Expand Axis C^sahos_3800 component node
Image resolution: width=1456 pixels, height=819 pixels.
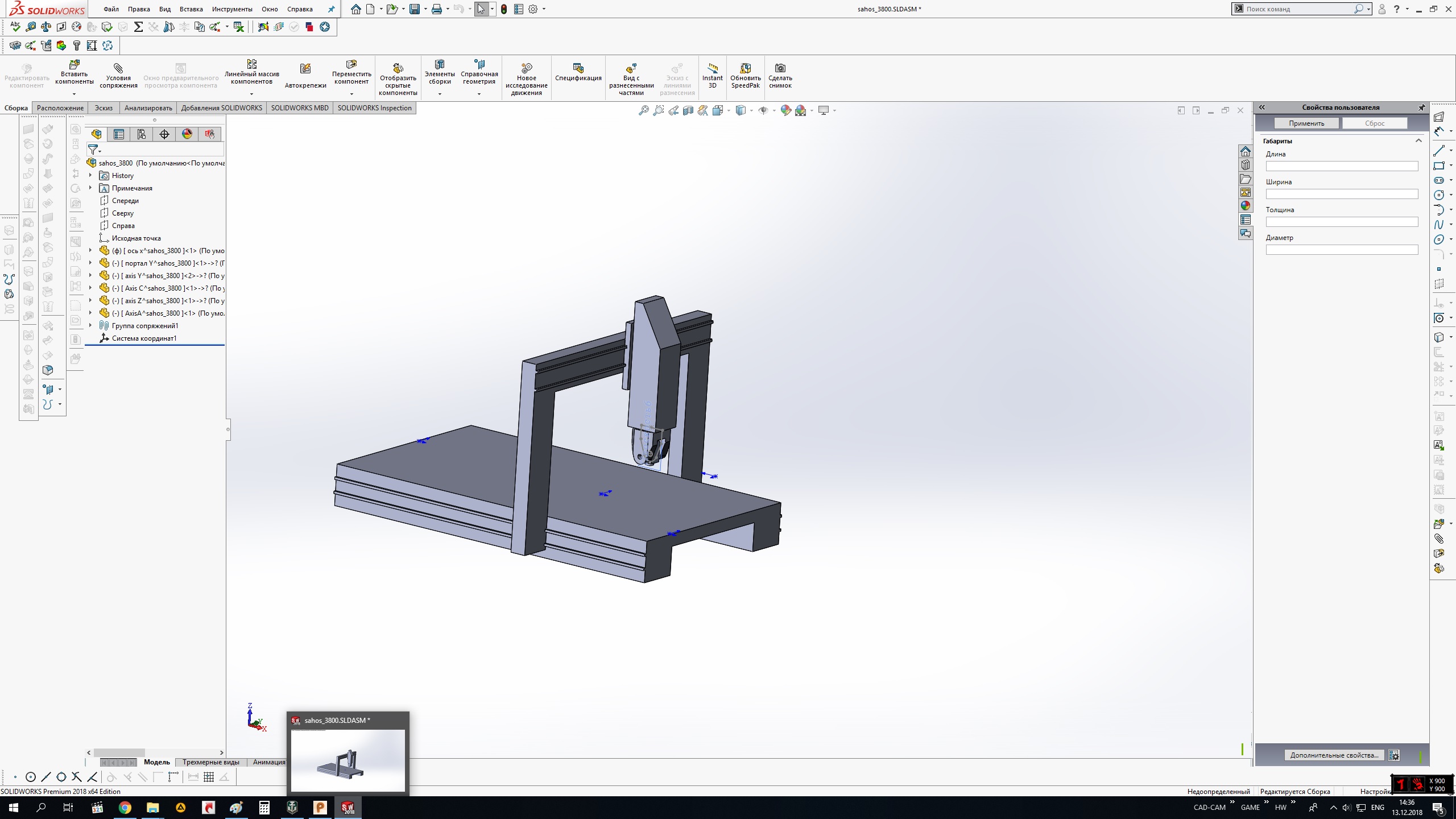click(90, 288)
